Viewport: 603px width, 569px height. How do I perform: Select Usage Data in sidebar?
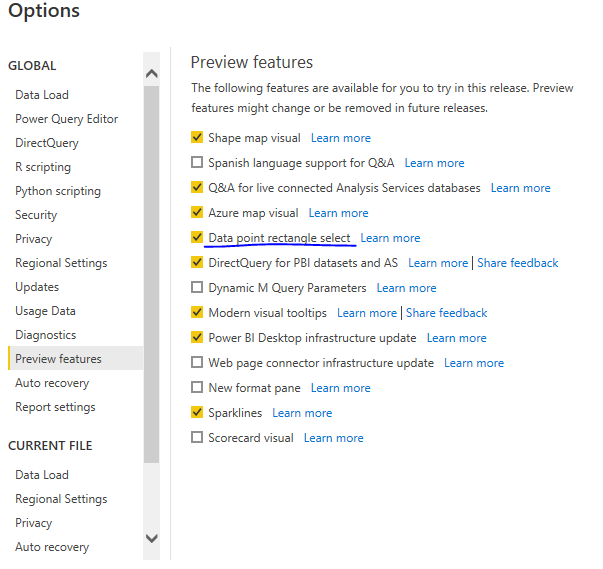tap(45, 311)
